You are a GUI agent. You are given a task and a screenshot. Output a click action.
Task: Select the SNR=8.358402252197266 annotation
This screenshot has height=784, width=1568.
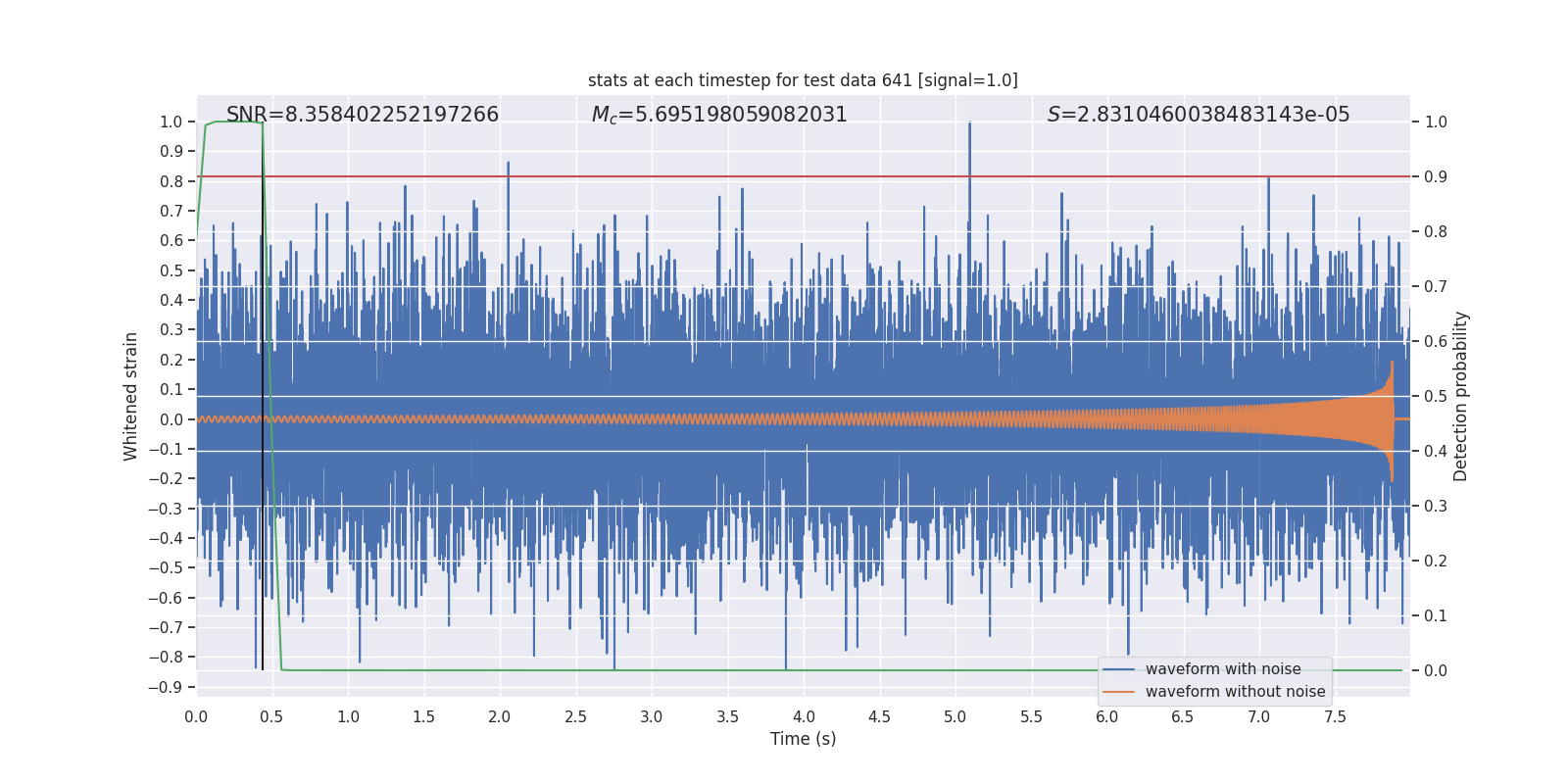pyautogui.click(x=363, y=115)
